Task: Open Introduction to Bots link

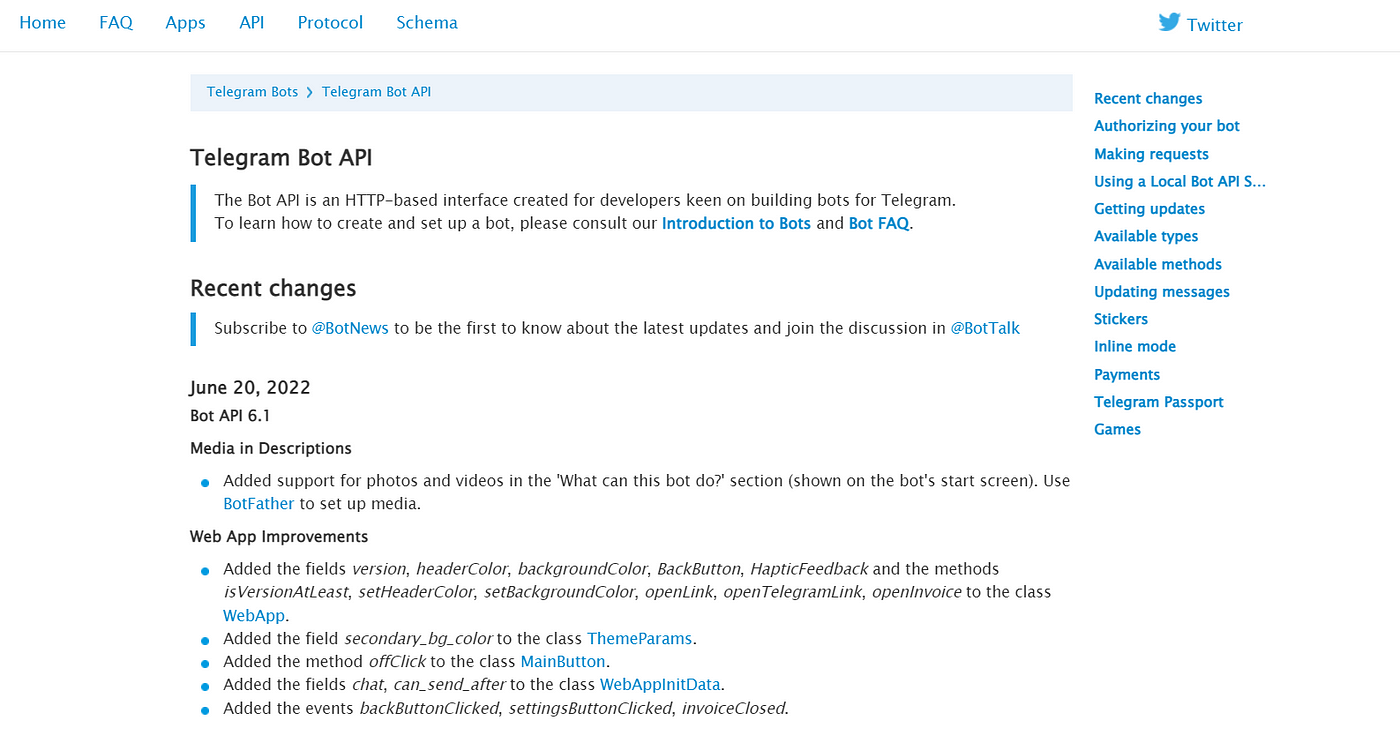Action: tap(736, 223)
